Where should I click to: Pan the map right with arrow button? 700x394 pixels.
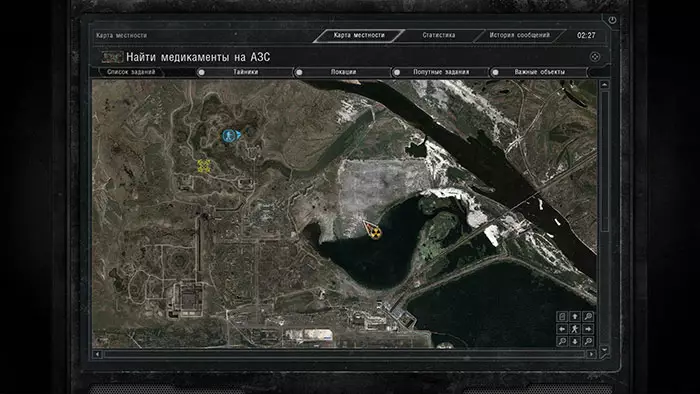[x=588, y=329]
